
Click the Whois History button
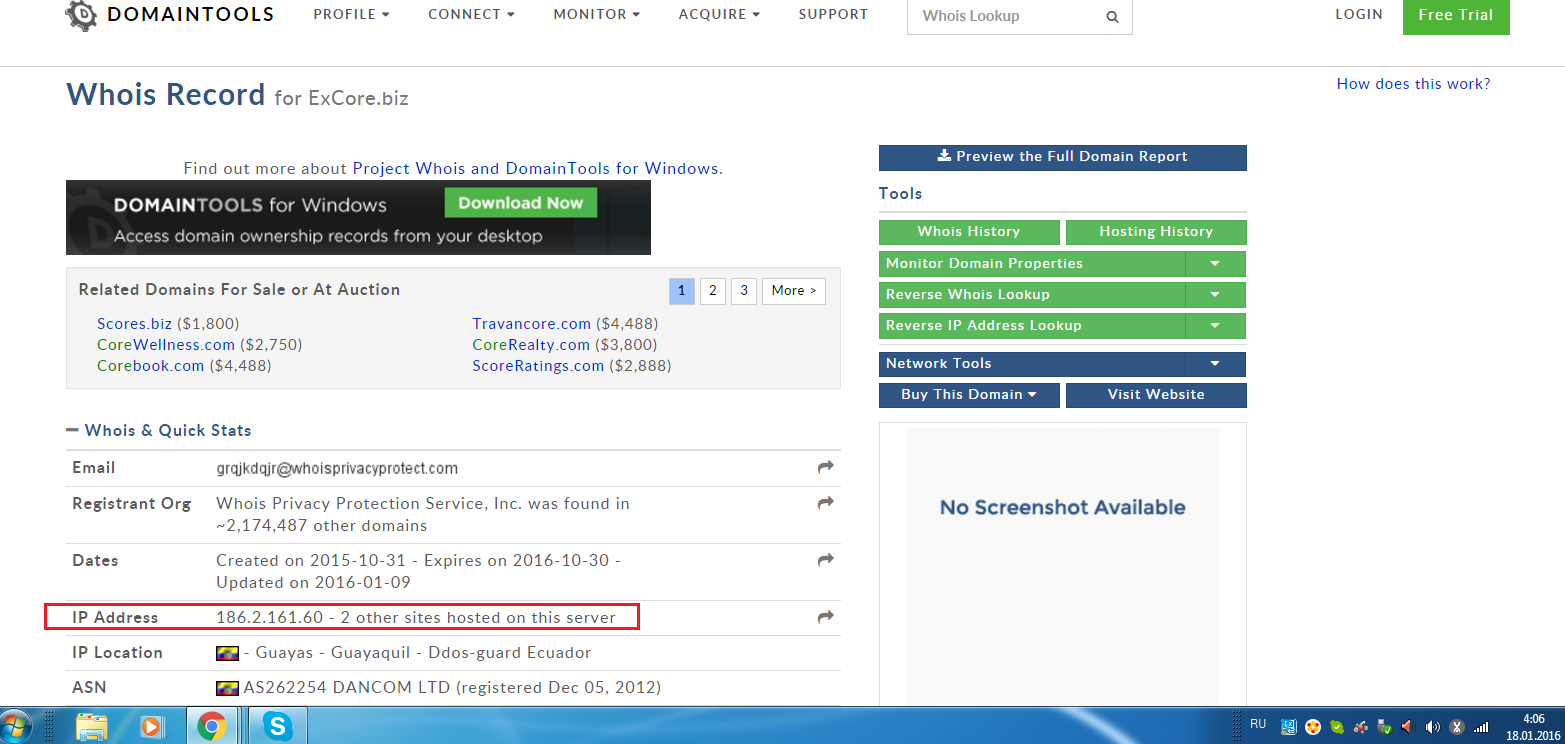coord(968,232)
